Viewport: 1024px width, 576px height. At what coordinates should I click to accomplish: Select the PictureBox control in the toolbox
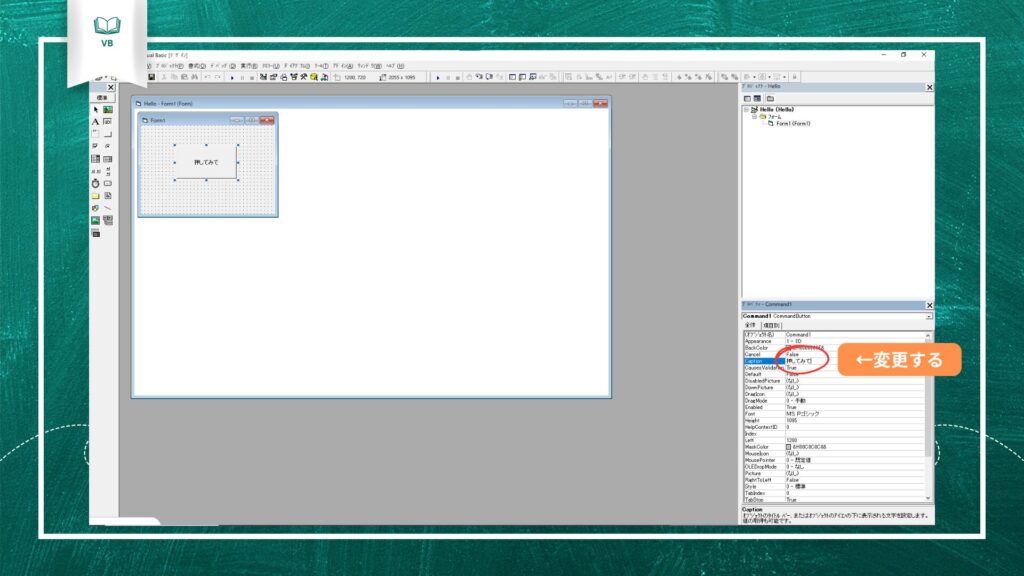click(x=108, y=110)
